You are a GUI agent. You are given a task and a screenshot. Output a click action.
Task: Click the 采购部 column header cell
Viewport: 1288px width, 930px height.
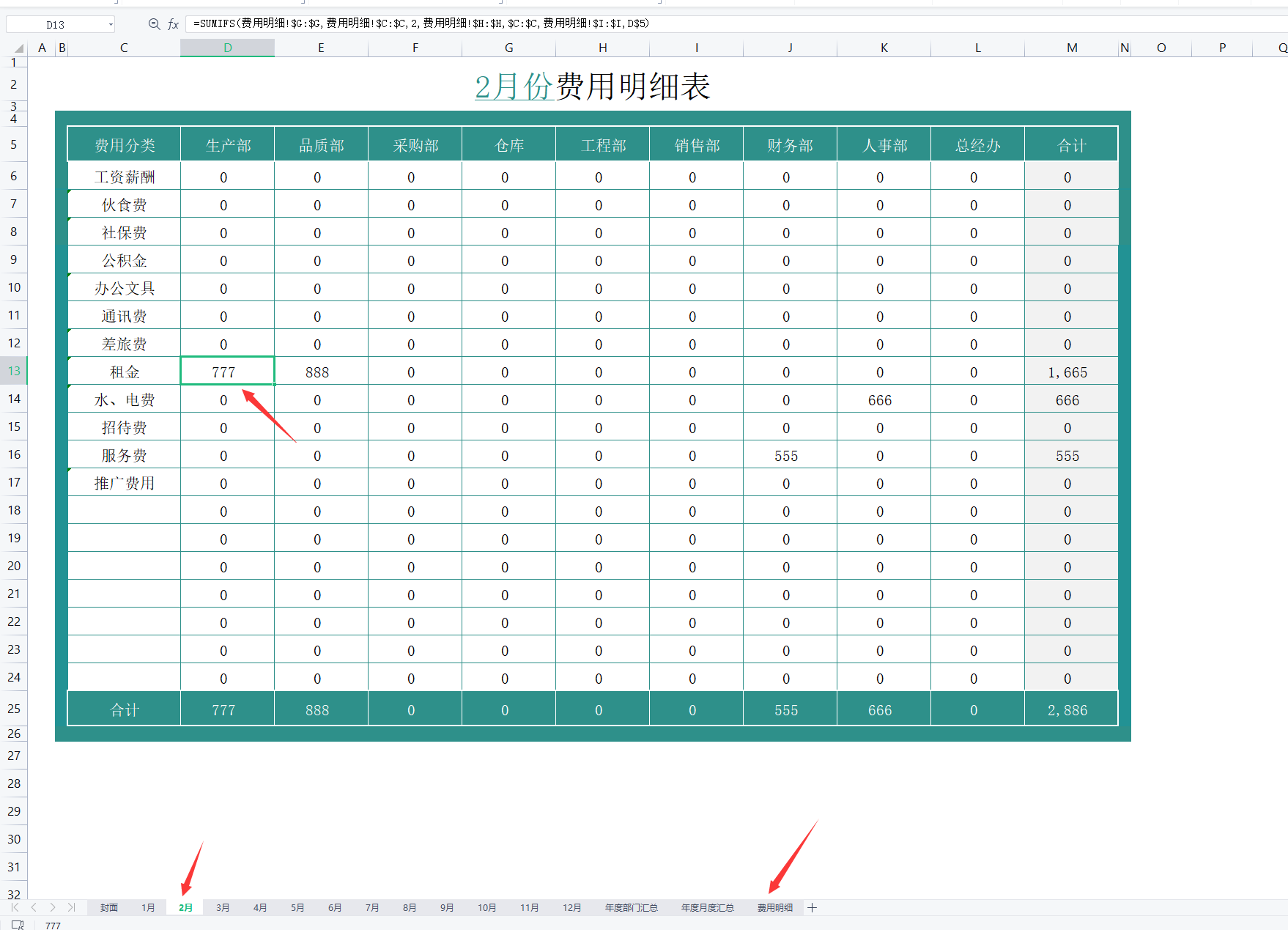tap(415, 145)
